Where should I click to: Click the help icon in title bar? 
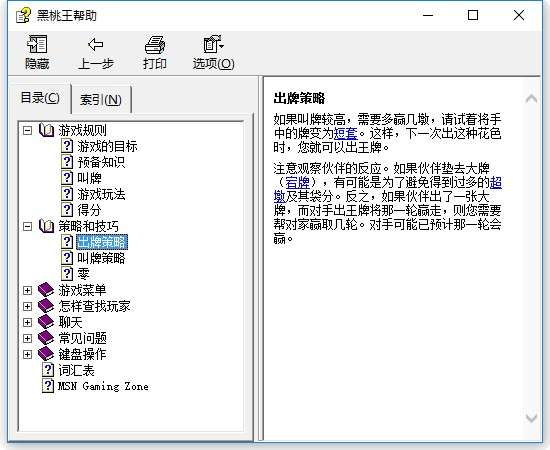pos(23,16)
